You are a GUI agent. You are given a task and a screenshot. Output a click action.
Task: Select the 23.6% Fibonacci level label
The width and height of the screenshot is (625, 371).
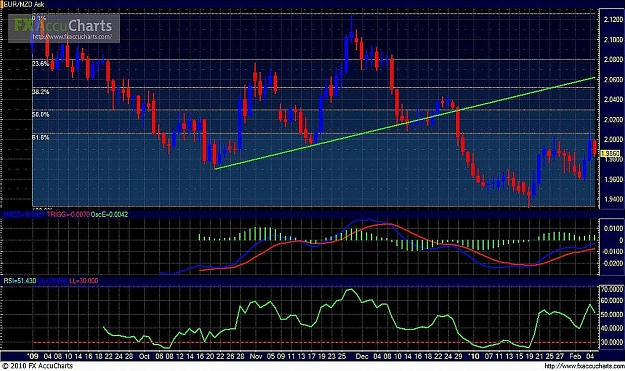[x=41, y=64]
